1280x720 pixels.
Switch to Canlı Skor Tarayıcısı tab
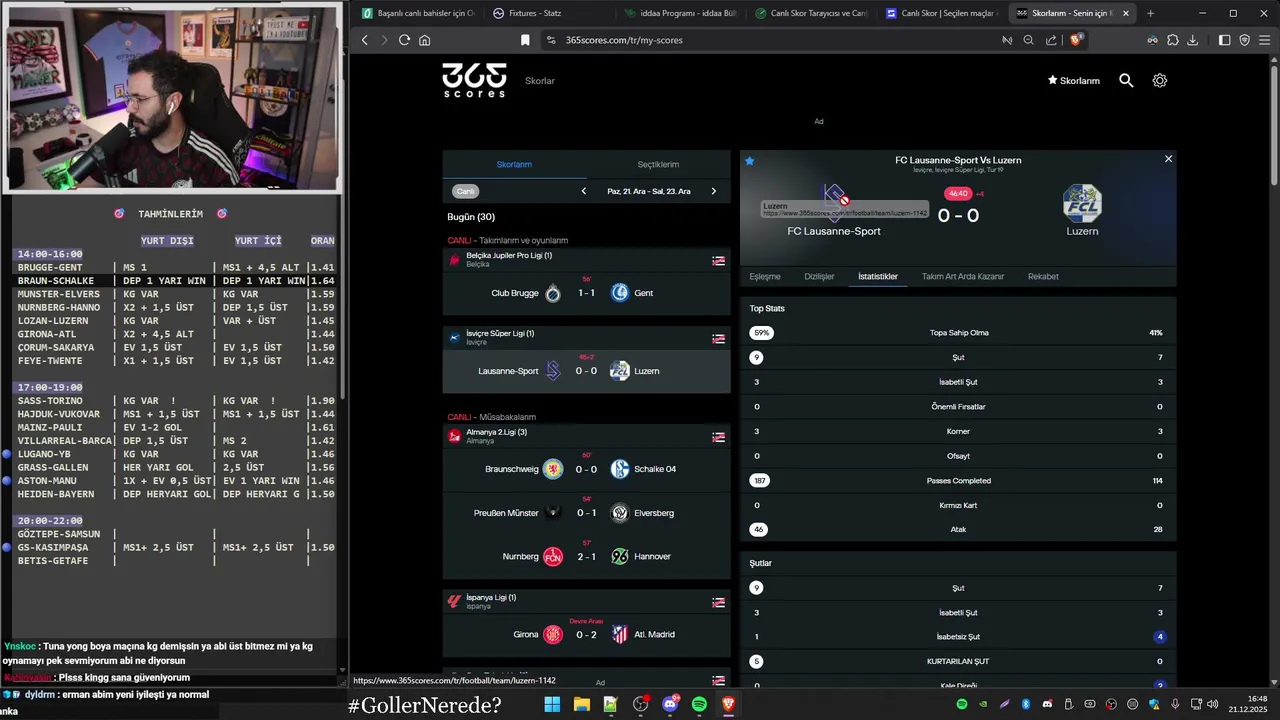tap(812, 13)
